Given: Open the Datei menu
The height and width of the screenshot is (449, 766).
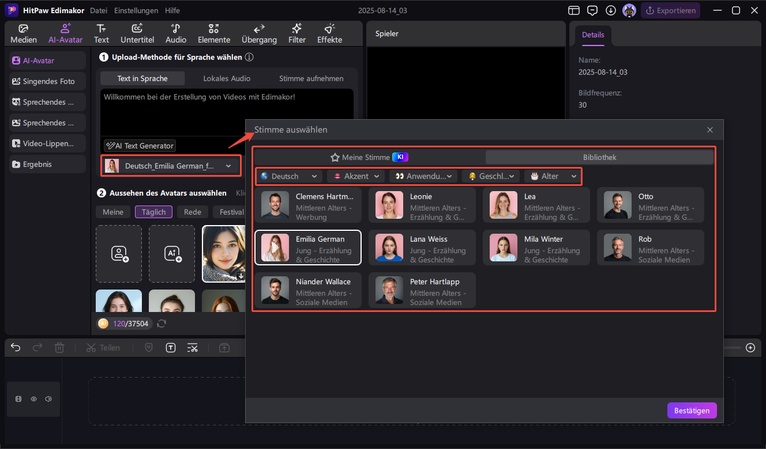Looking at the screenshot, I should click(x=98, y=10).
